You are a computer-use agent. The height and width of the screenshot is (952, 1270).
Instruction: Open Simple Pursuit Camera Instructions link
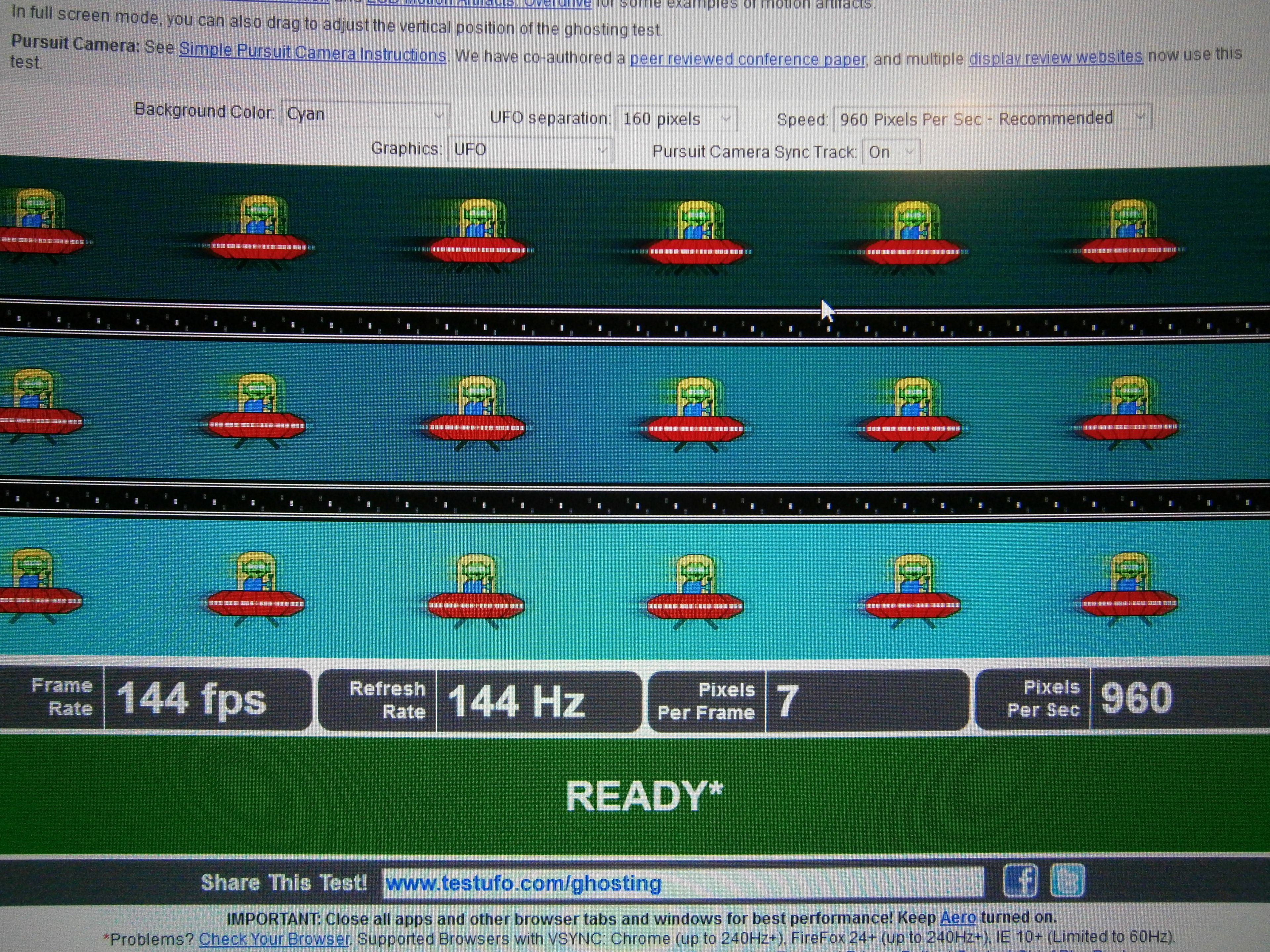[312, 53]
